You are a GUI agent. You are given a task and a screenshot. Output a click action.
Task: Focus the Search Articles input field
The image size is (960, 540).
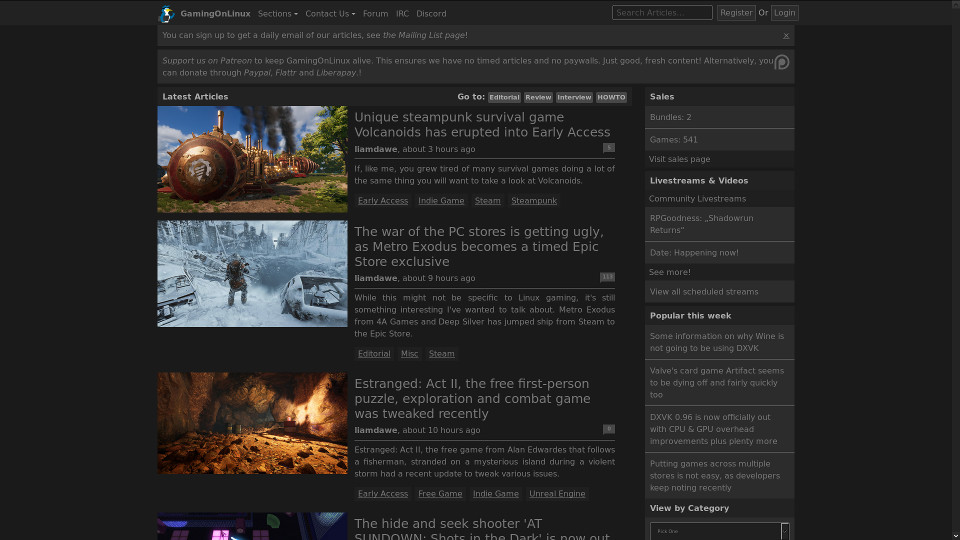tap(662, 13)
